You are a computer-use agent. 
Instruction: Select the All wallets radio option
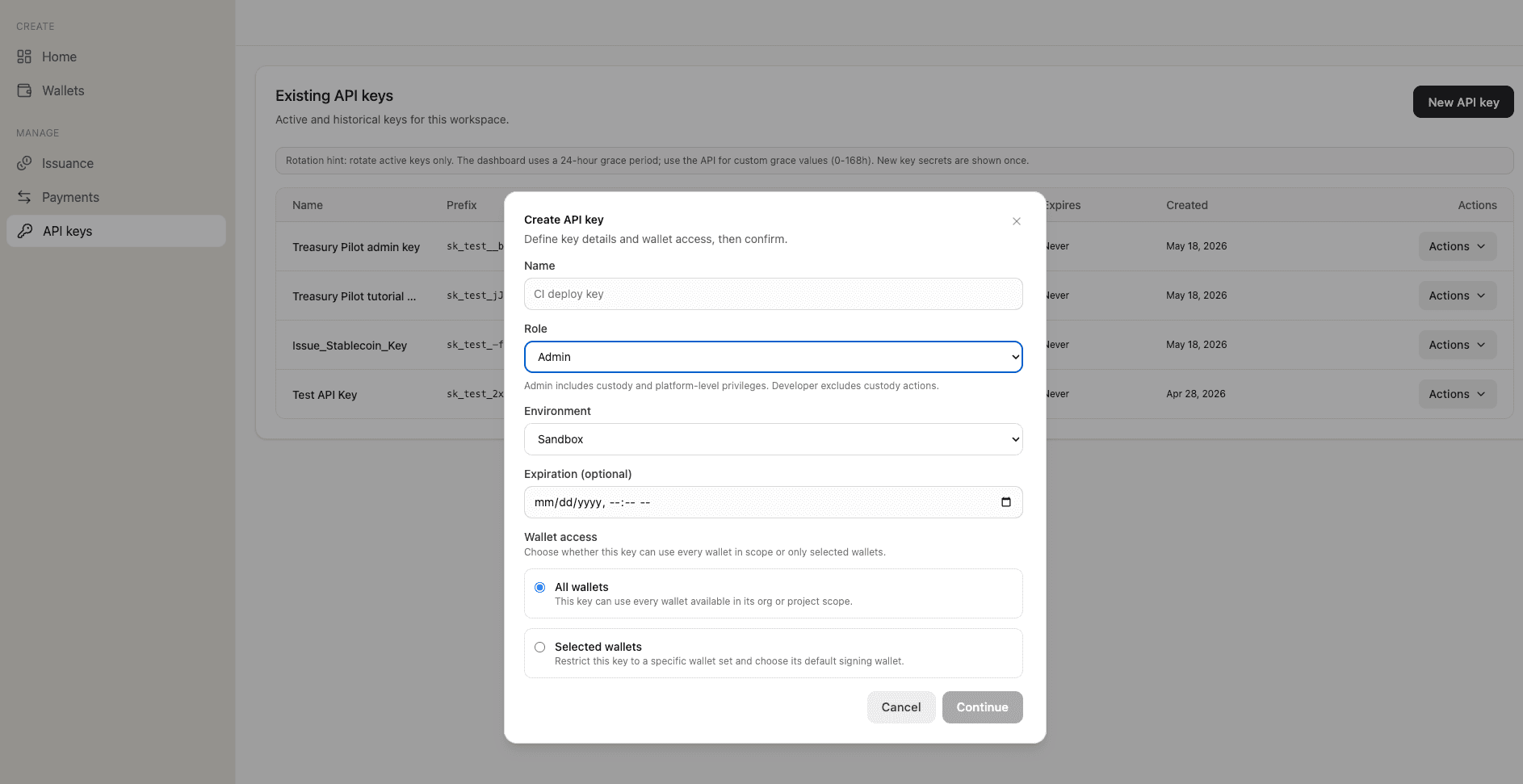pos(540,587)
